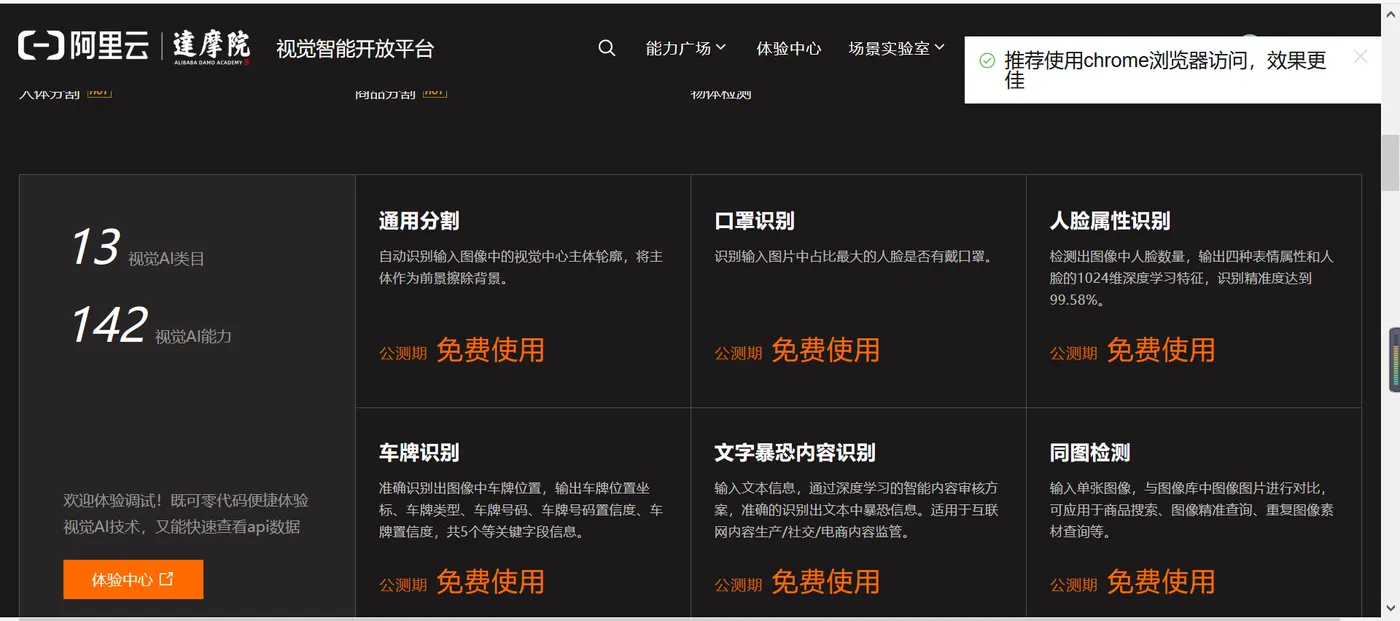This screenshot has width=1400, height=621.
Task: Dismiss the chrome browser recommendation notice
Action: (1360, 56)
